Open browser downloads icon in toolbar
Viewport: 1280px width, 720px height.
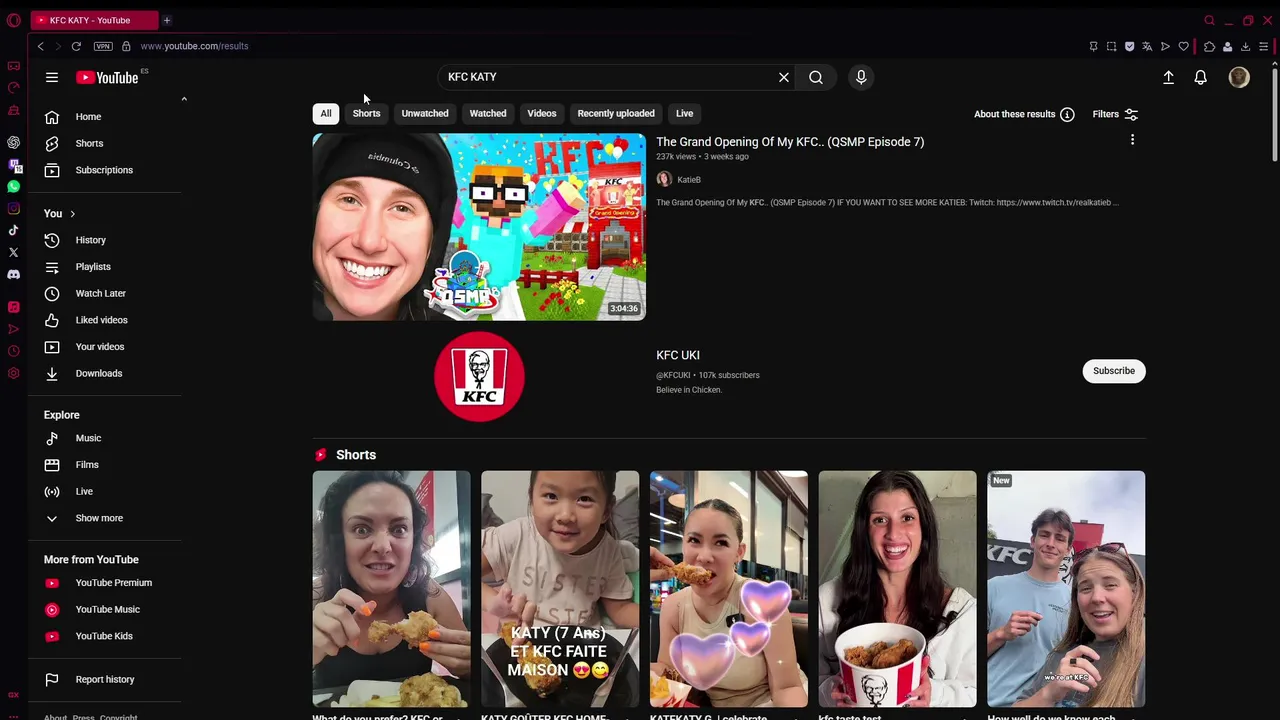[1245, 46]
